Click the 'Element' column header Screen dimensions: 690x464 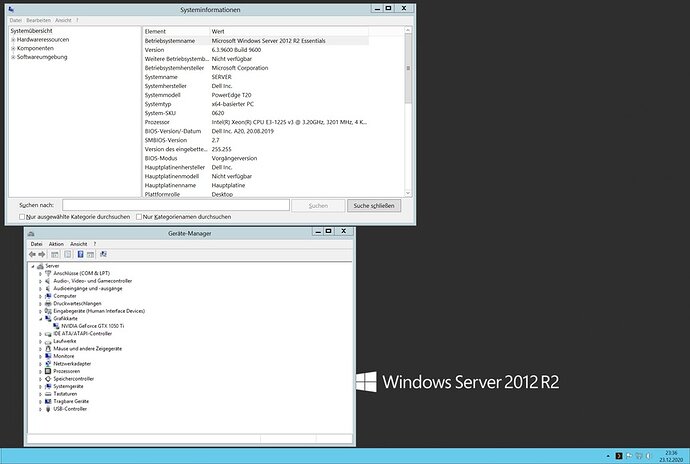pos(176,31)
